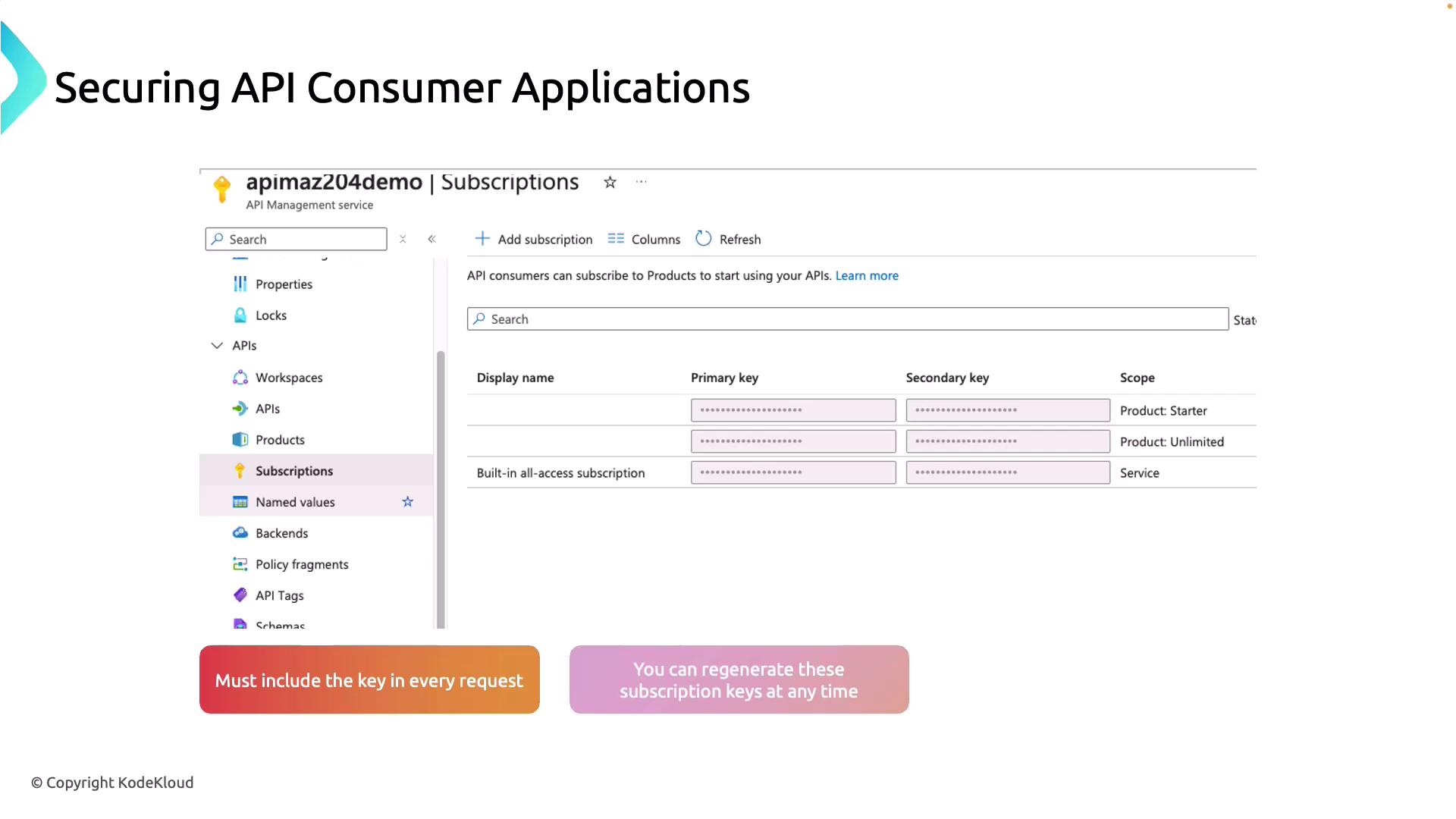
Task: Follow the Learn more link
Action: [867, 276]
